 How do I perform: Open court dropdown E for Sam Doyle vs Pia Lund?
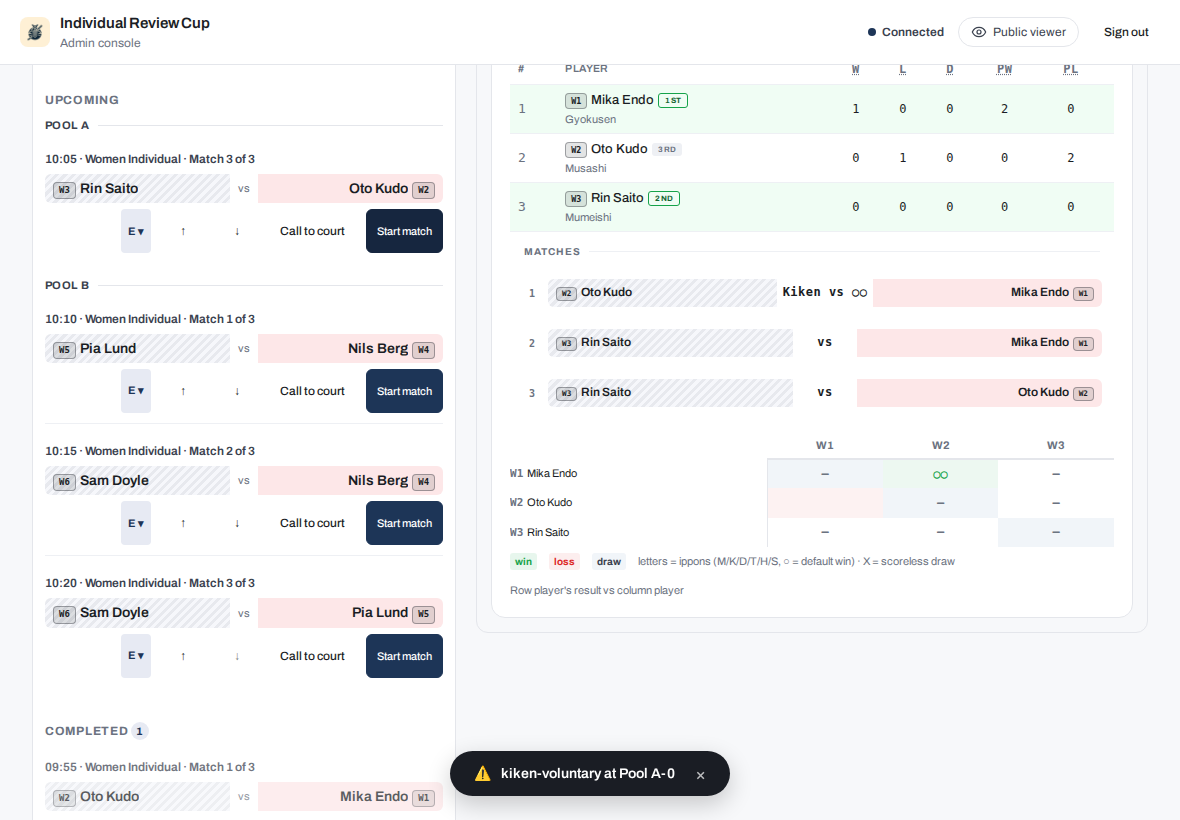(136, 655)
